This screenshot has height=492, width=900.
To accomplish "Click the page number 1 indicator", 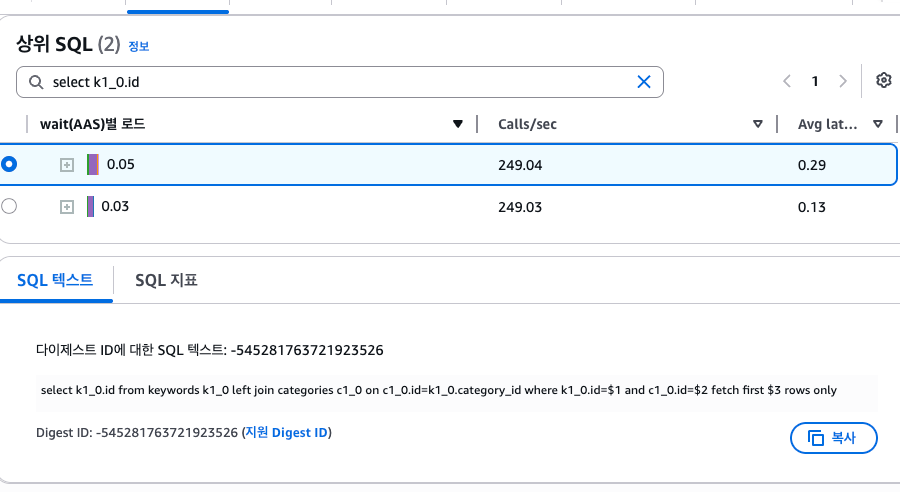I will tap(814, 82).
